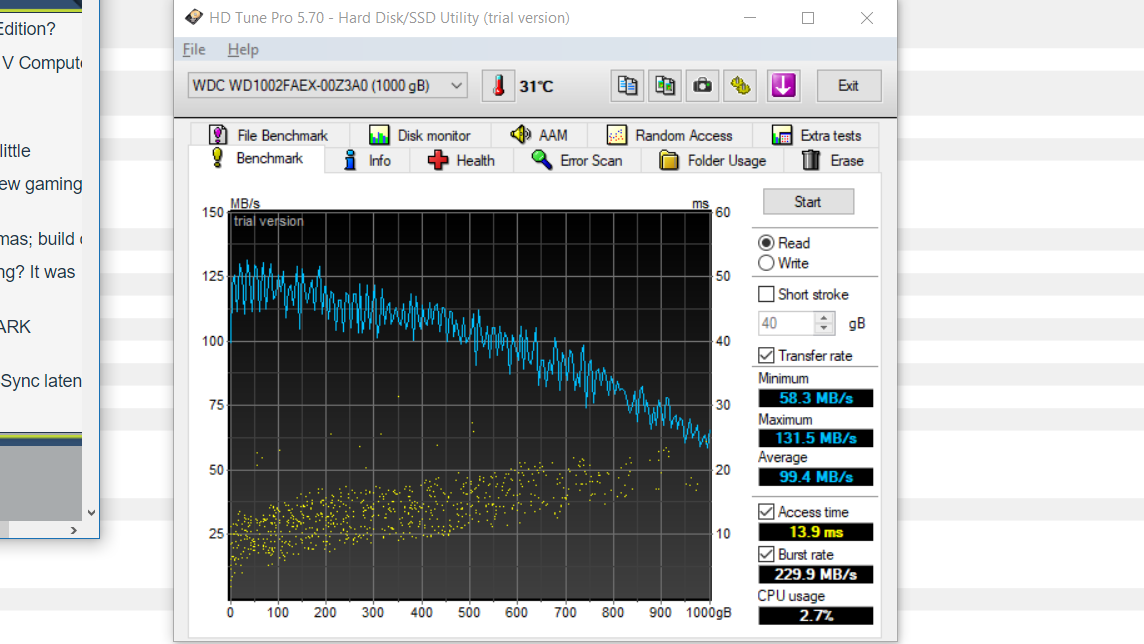
Task: Switch to the Folder Usage tab
Action: 713,160
